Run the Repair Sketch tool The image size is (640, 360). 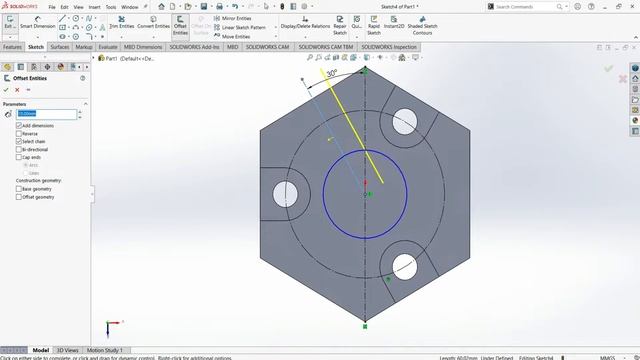point(340,25)
